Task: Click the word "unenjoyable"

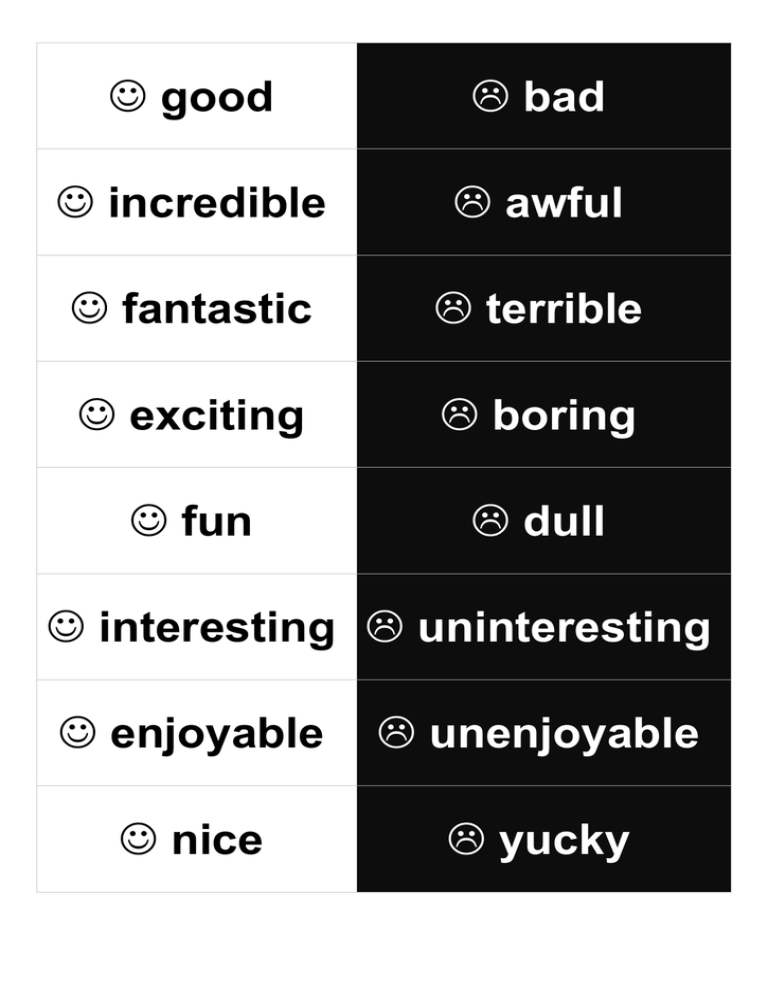Action: pyautogui.click(x=564, y=734)
